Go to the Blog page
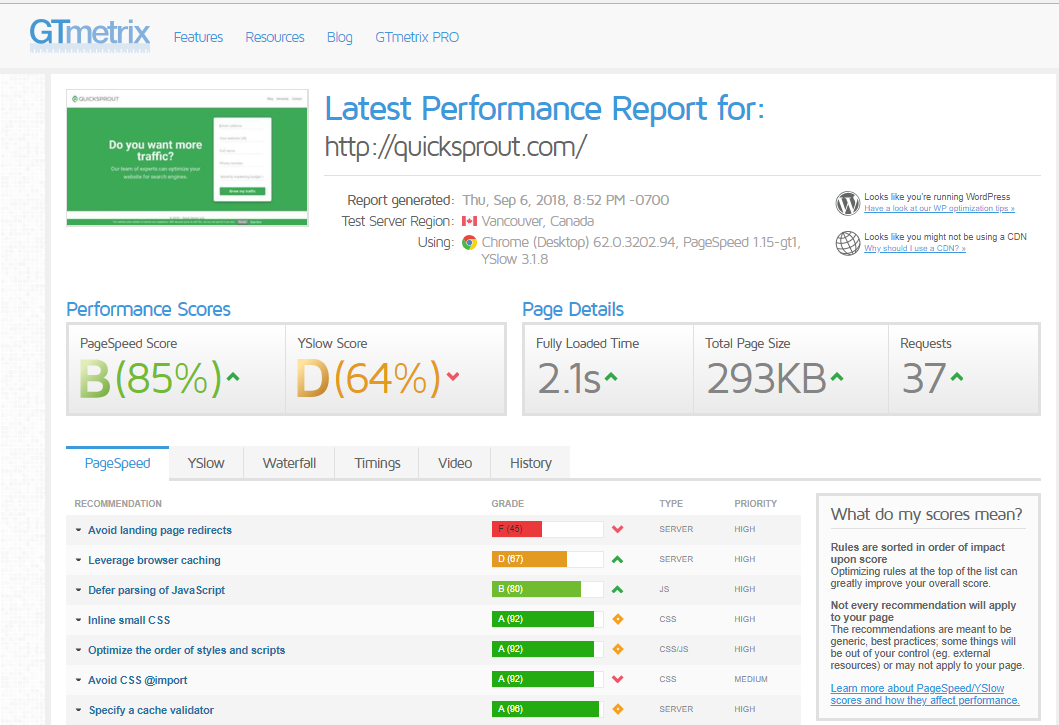Viewport: 1059px width, 725px height. click(340, 37)
